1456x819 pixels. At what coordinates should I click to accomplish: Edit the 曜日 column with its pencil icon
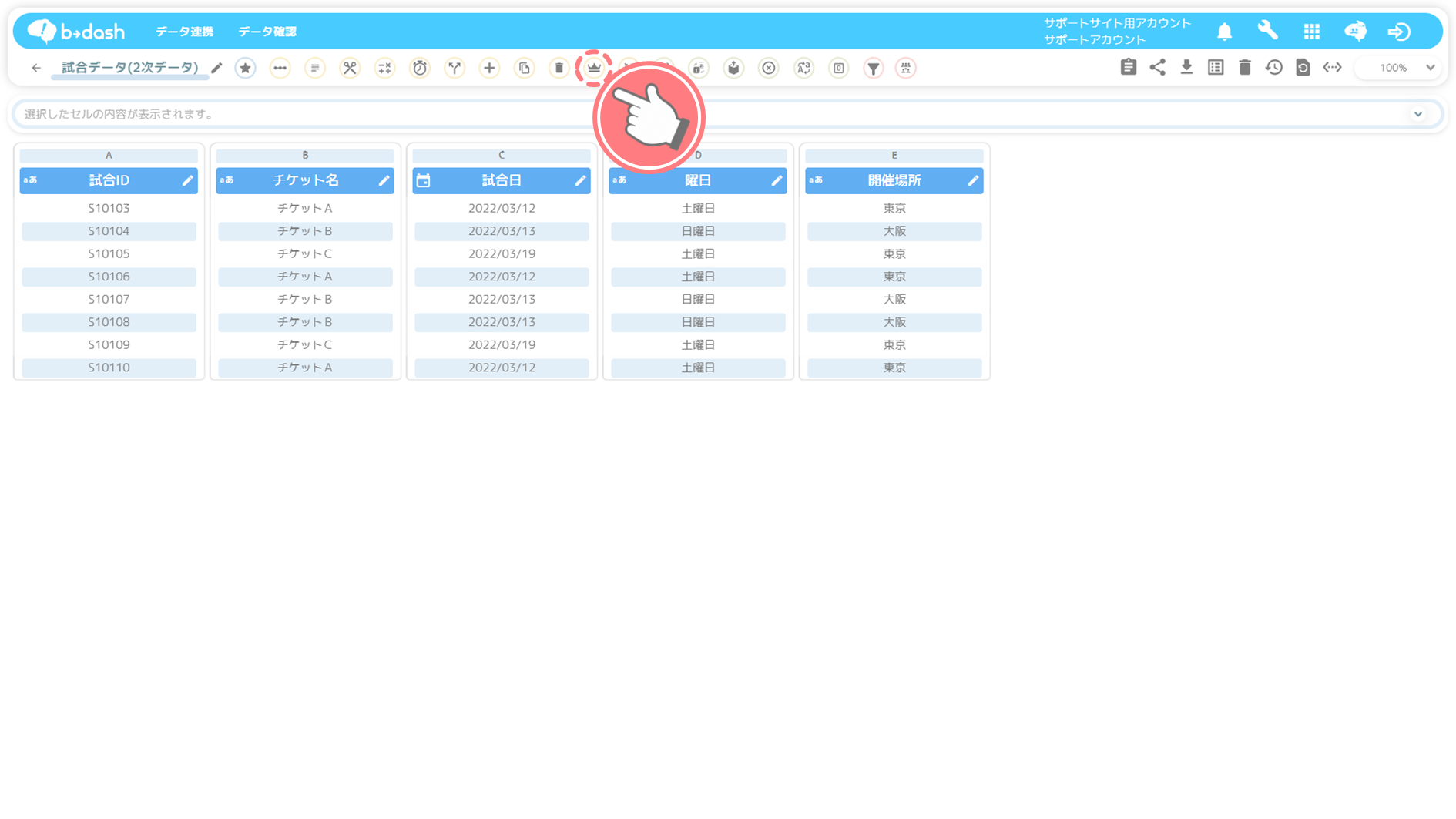point(777,180)
